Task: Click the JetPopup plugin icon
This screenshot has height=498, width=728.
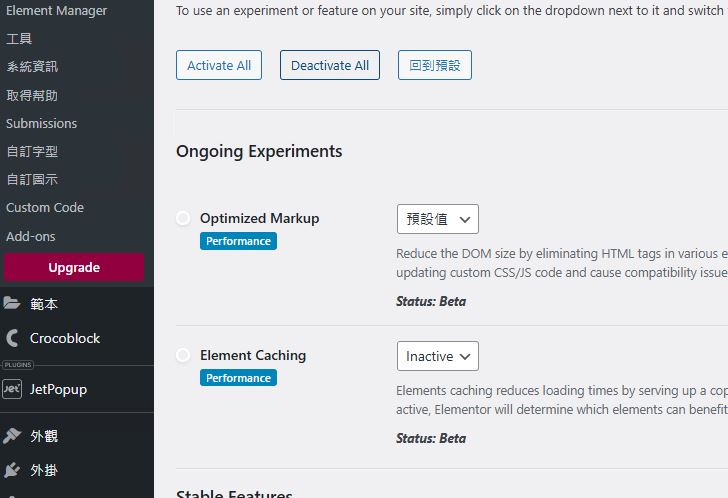Action: (x=12, y=389)
